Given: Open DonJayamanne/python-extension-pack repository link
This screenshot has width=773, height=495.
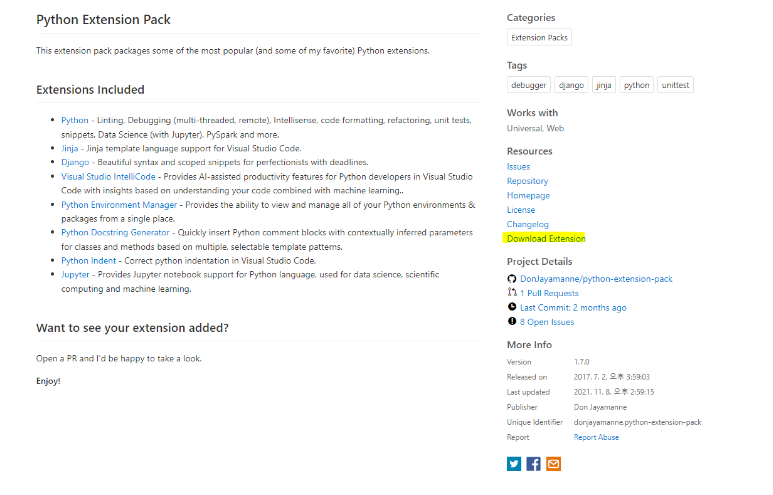Looking at the screenshot, I should (x=596, y=279).
